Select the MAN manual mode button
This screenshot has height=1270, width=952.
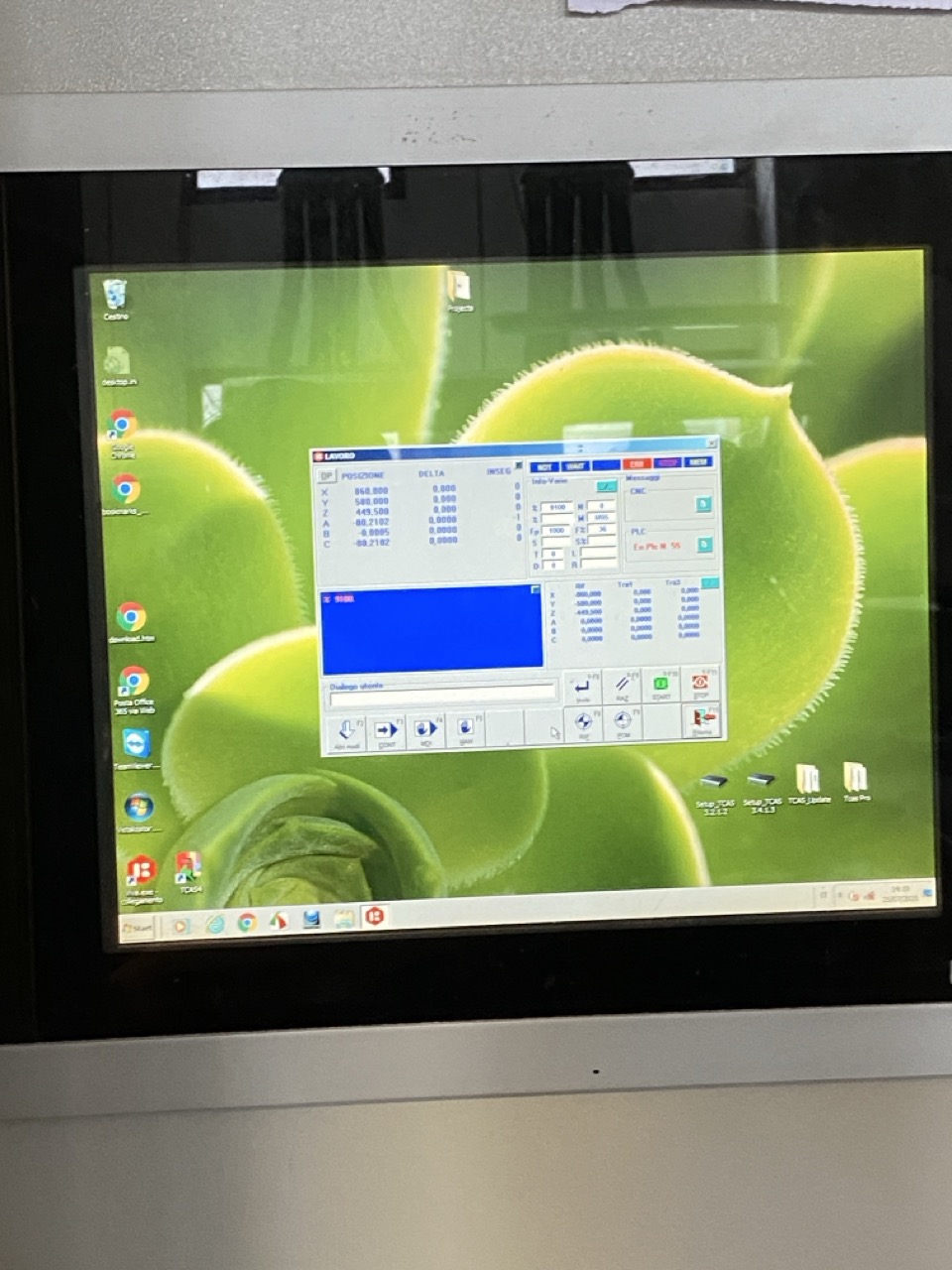[465, 731]
